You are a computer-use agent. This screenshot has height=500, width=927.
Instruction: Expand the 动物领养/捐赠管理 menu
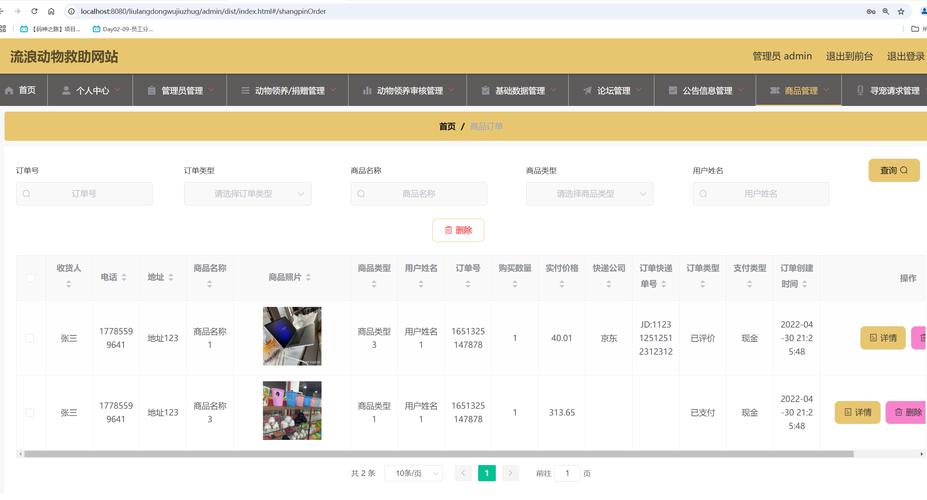click(x=288, y=90)
